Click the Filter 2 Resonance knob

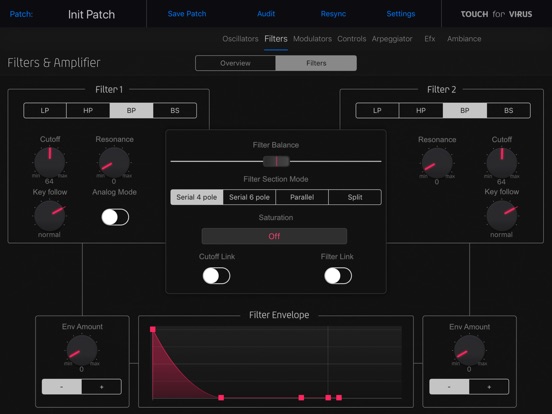pyautogui.click(x=437, y=163)
